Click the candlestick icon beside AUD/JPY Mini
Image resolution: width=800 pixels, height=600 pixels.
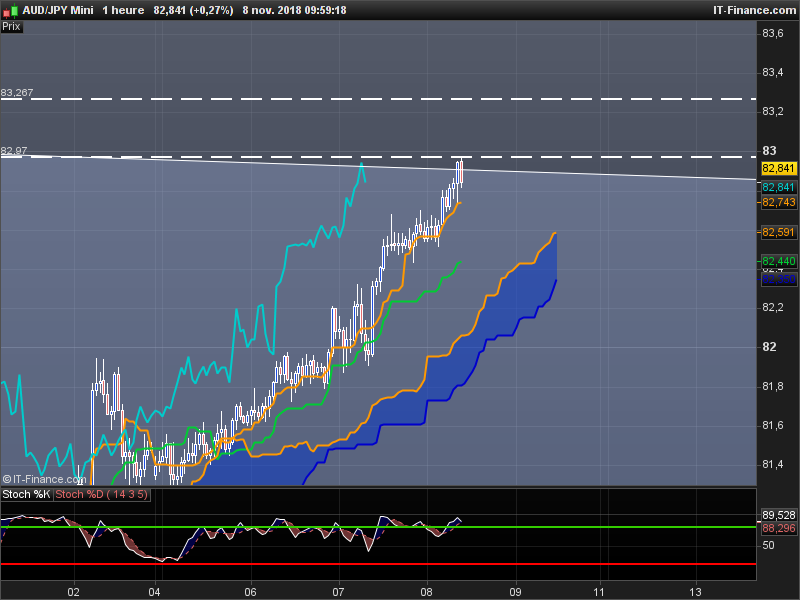tap(10, 10)
